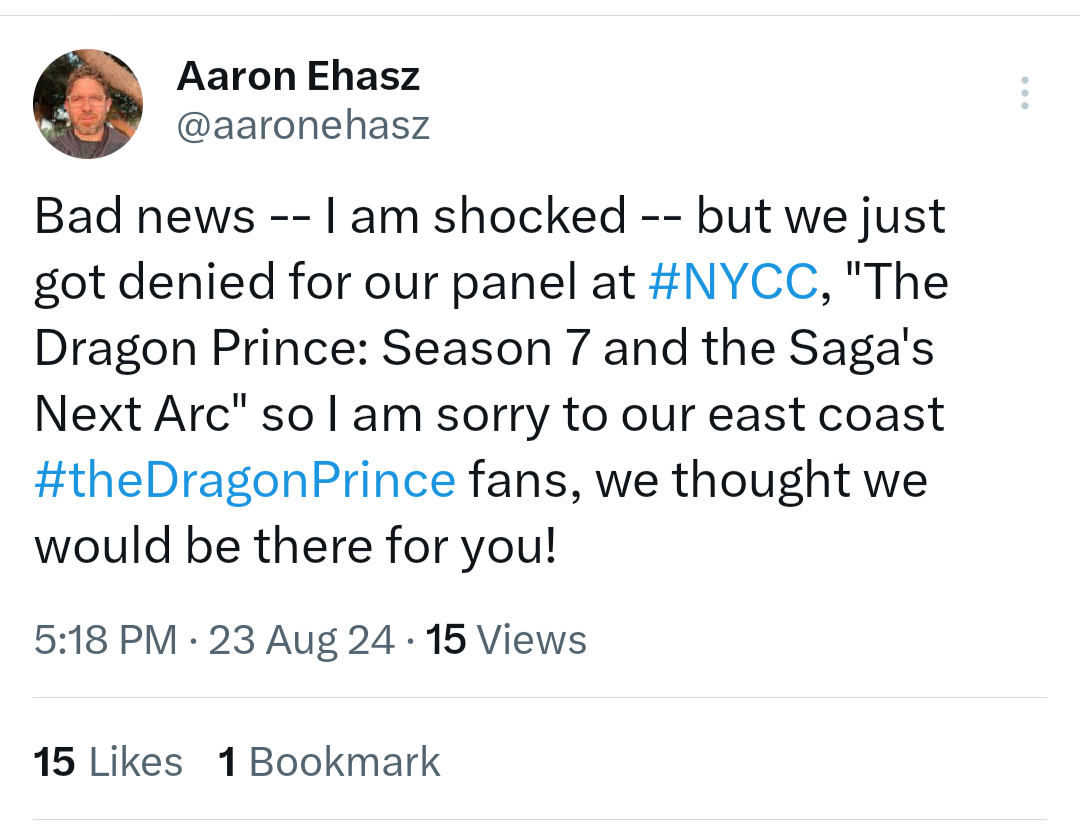The image size is (1080, 826).
Task: Click Aaron Ehasz's profile avatar photo
Action: tap(88, 104)
